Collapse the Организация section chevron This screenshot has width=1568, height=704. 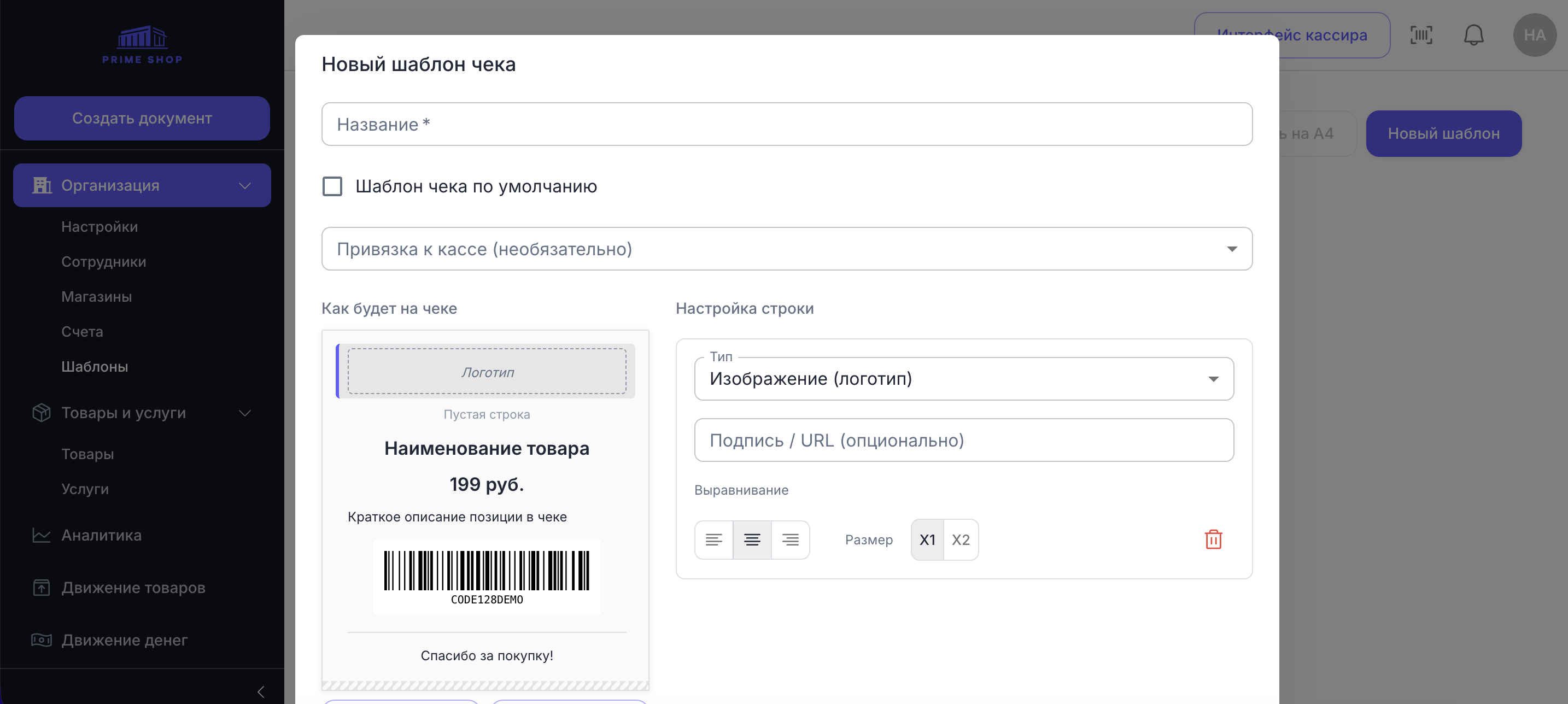(245, 185)
